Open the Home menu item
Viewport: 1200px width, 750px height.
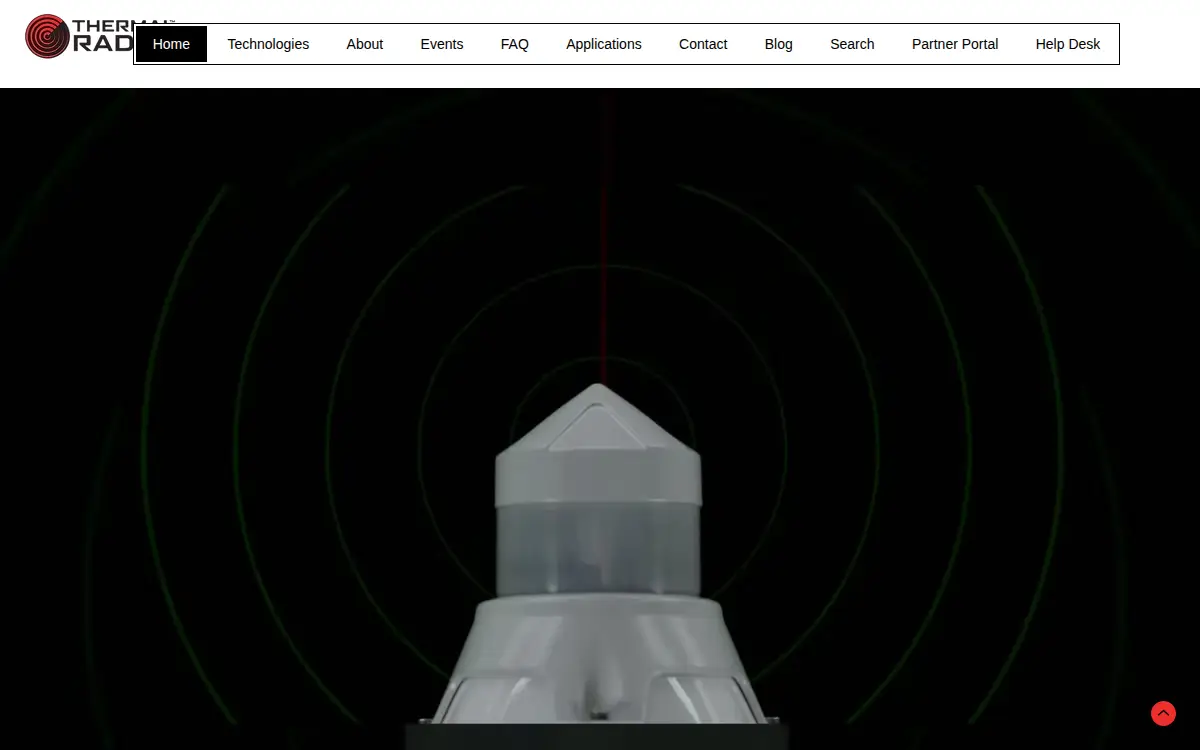(x=171, y=44)
